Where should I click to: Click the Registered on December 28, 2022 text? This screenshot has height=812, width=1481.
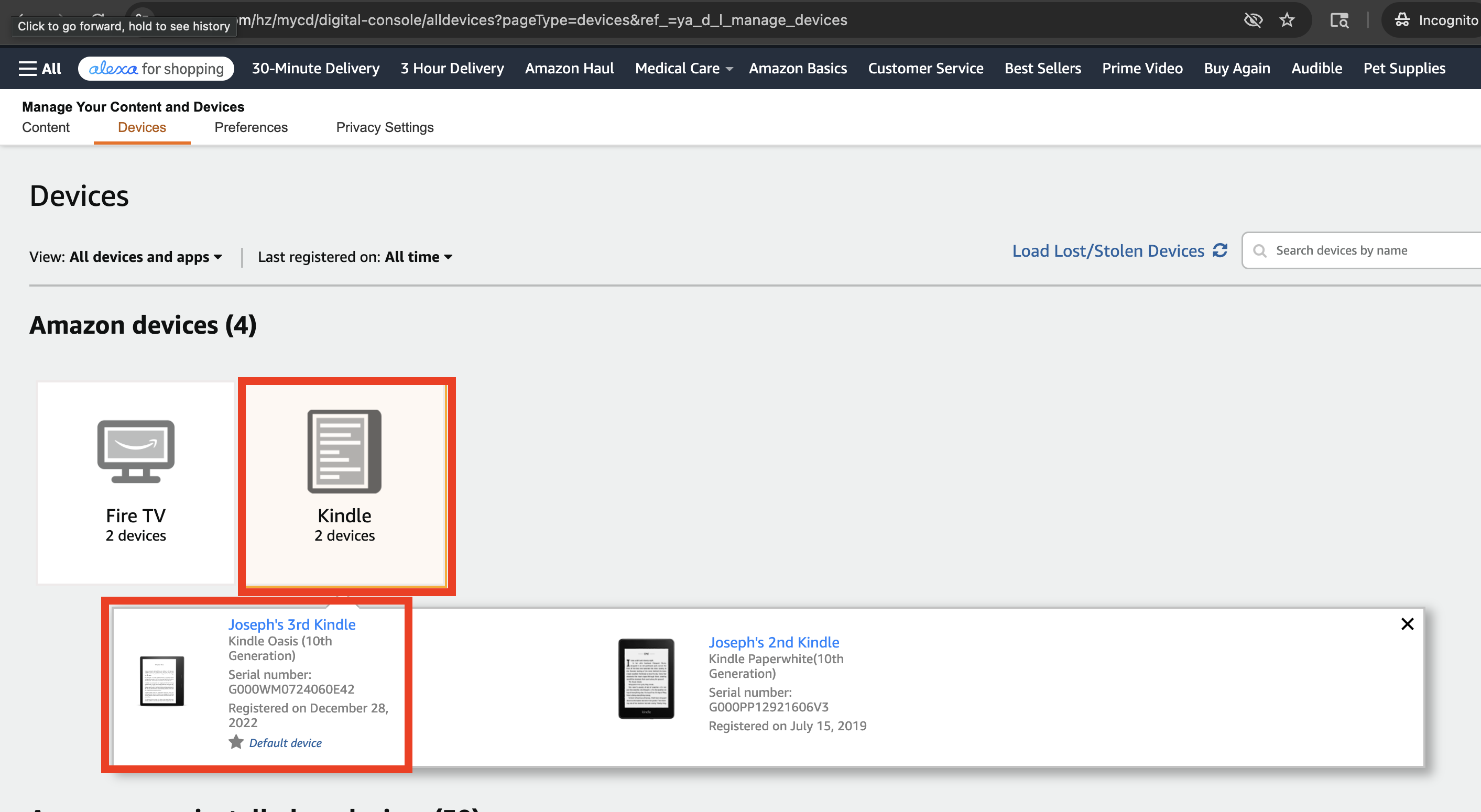pos(308,716)
